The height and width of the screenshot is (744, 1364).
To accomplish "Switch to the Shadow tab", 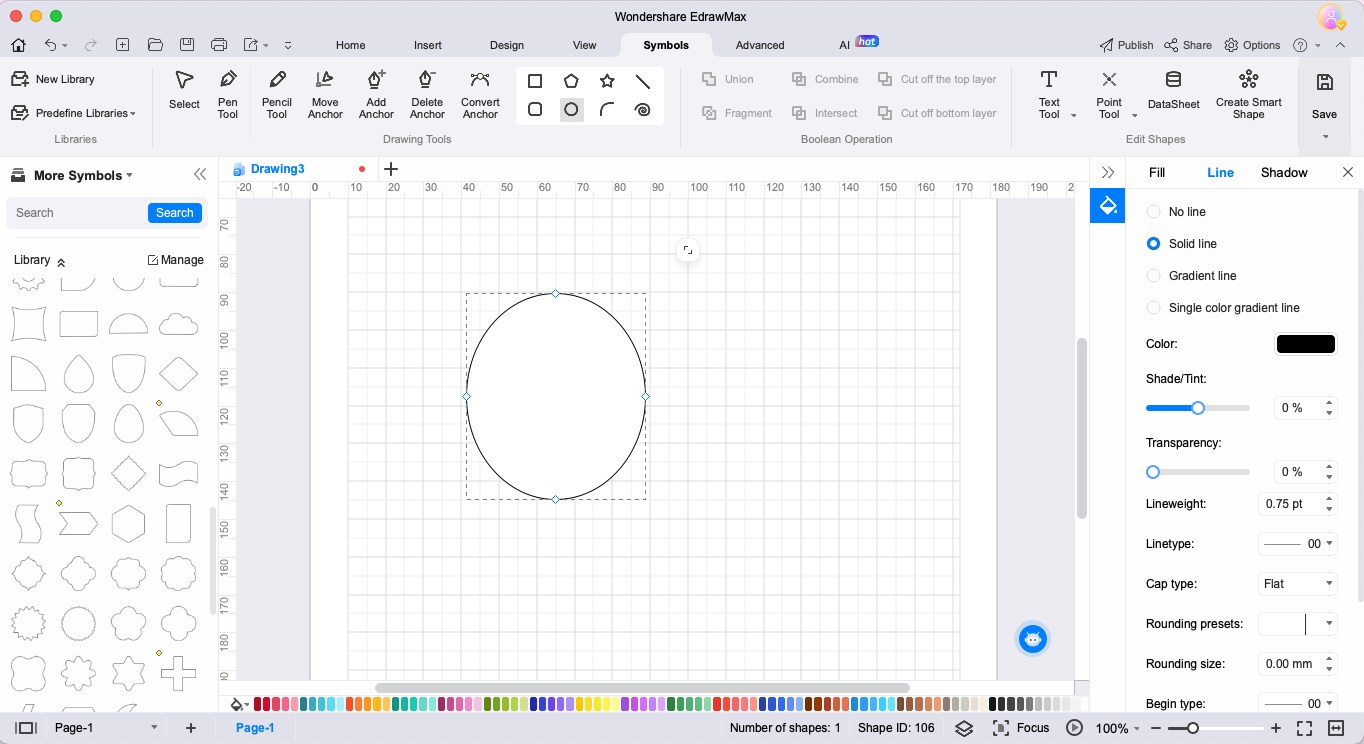I will click(x=1284, y=173).
